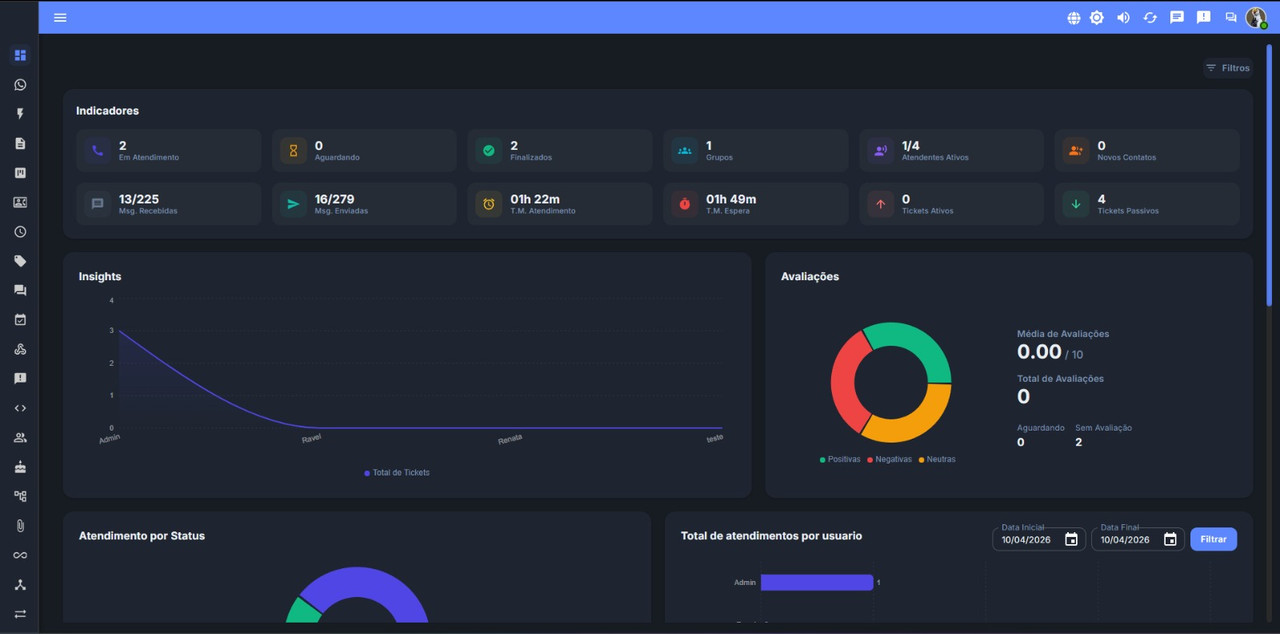
Task: Open the flow tree icon in sidebar
Action: coord(20,496)
